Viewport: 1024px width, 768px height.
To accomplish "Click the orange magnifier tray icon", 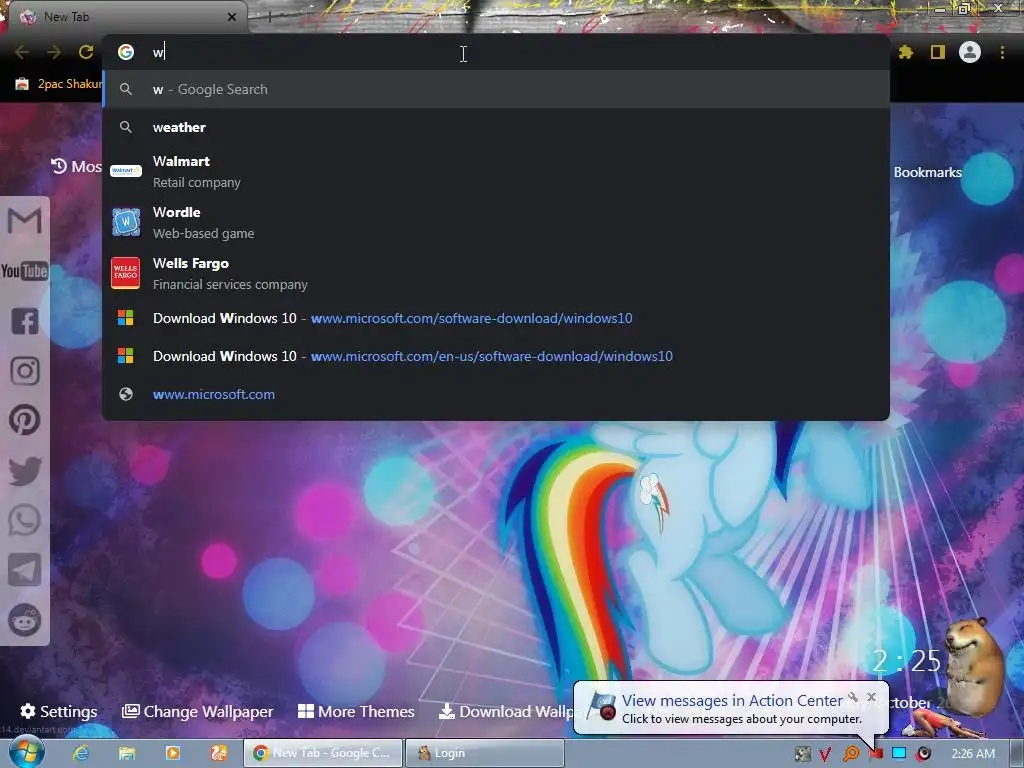I will 851,754.
